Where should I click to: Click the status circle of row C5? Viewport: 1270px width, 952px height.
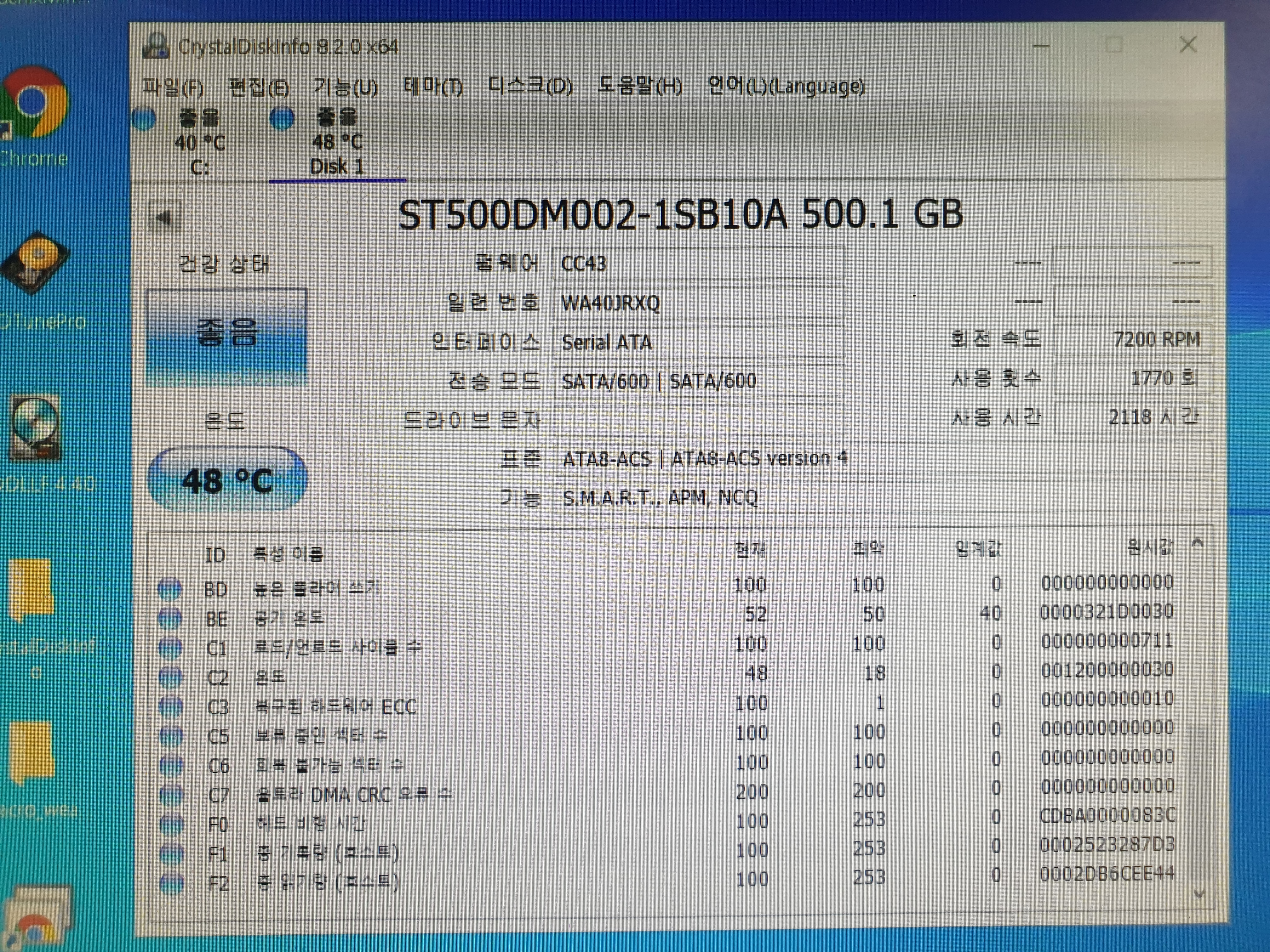click(x=171, y=736)
